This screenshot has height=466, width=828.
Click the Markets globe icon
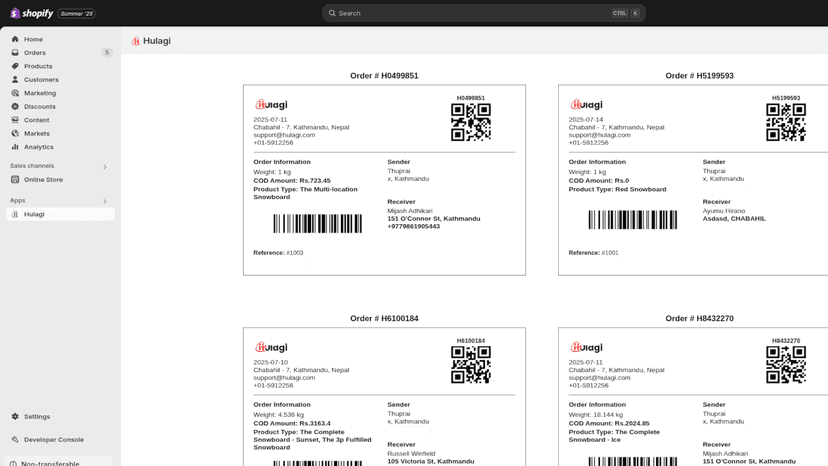coord(15,134)
